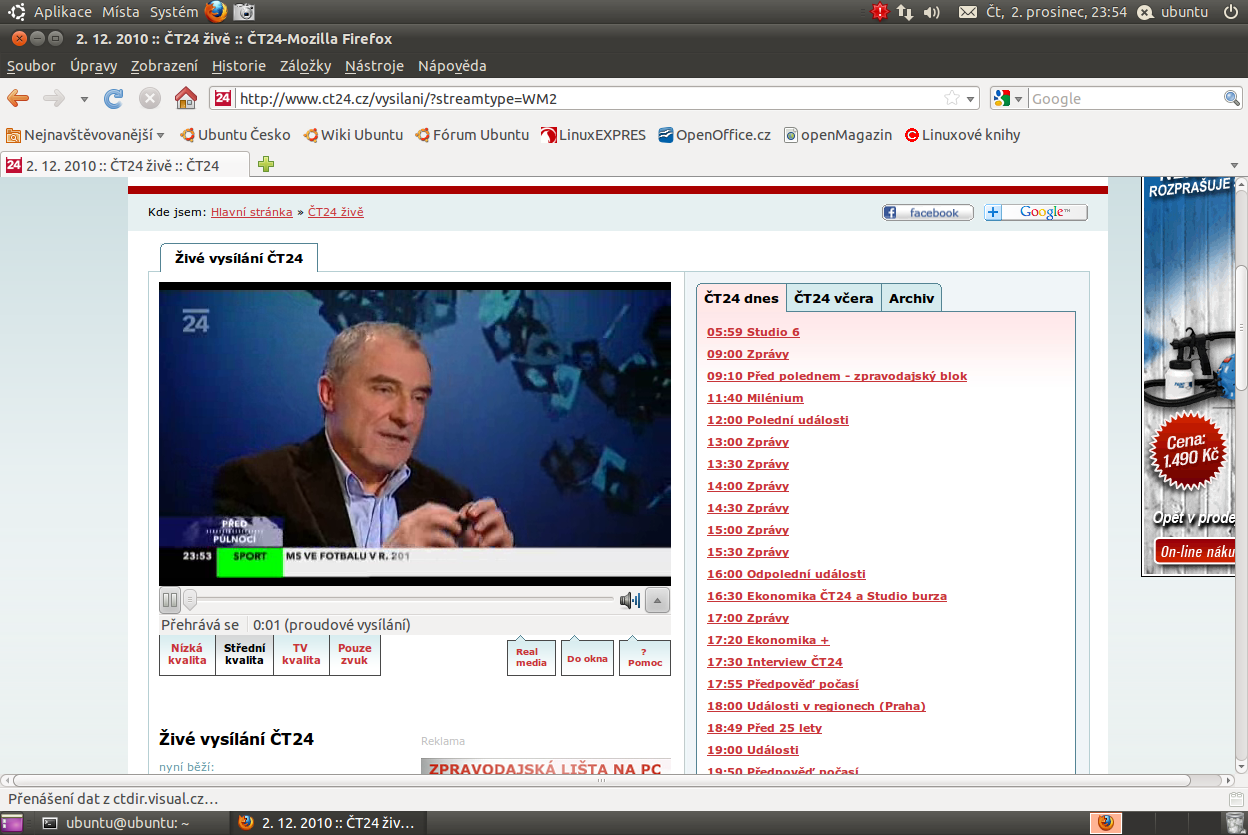The image size is (1248, 835).
Task: Focus the Google search input field
Action: [1126, 99]
